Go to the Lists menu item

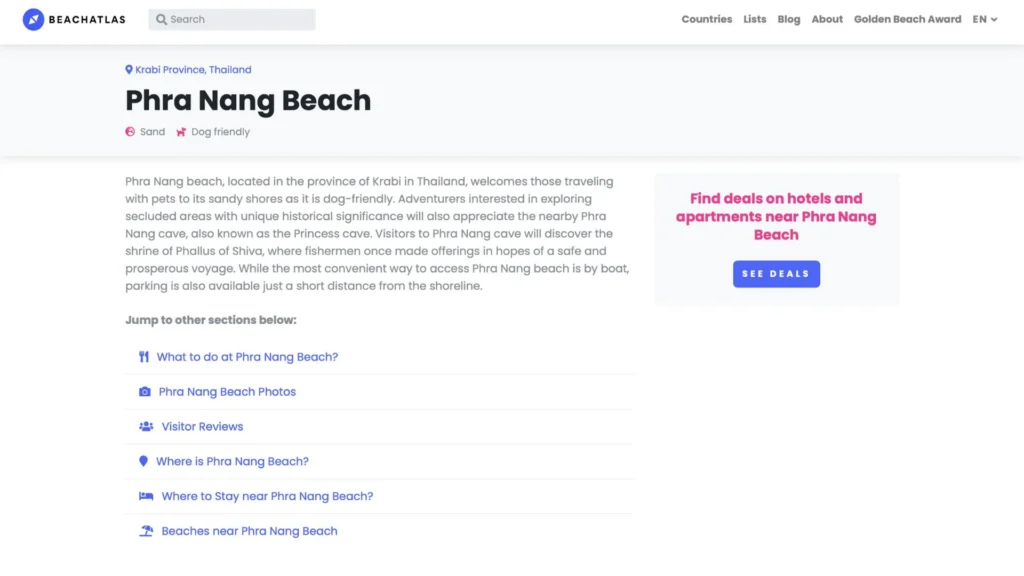(755, 19)
